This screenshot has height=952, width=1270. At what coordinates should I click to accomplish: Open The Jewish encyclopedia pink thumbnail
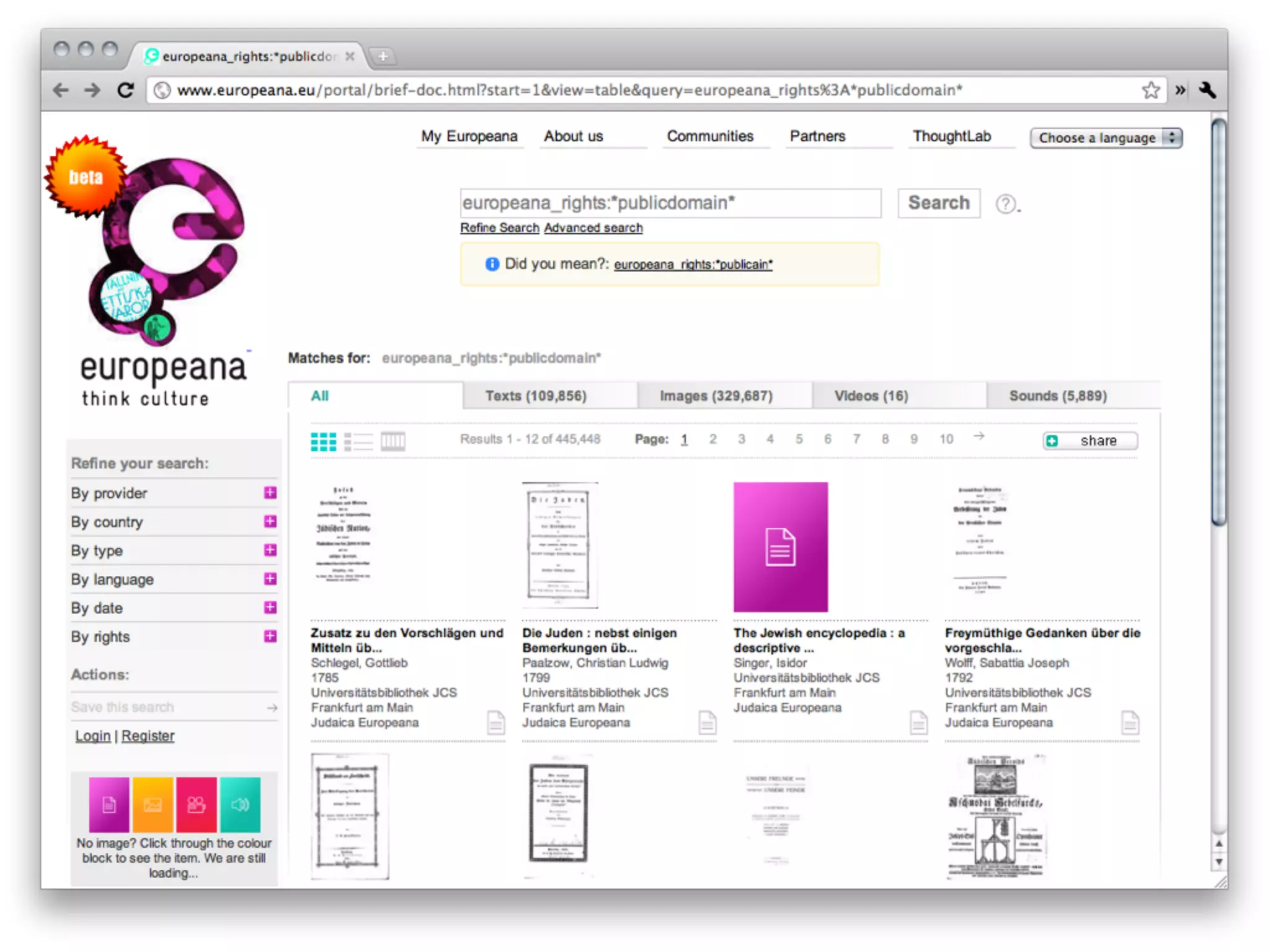[780, 547]
